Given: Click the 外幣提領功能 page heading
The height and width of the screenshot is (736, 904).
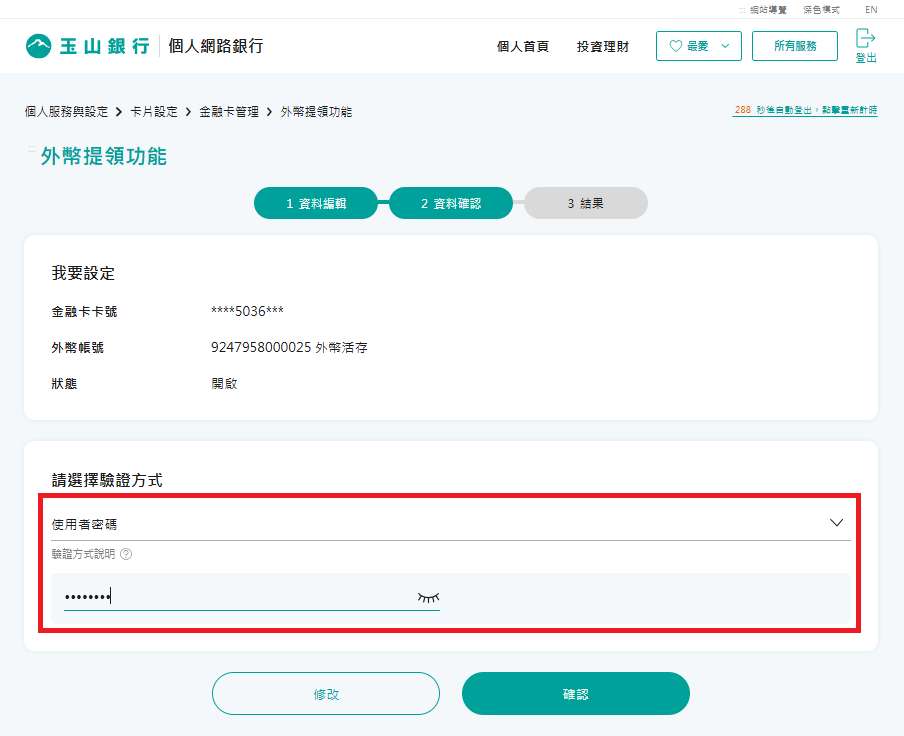Looking at the screenshot, I should click(104, 156).
